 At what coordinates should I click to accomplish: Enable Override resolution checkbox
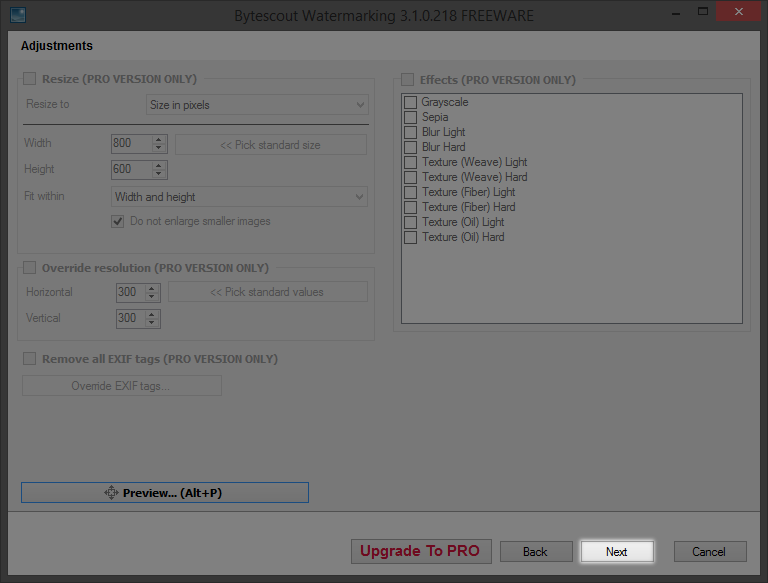pyautogui.click(x=29, y=268)
